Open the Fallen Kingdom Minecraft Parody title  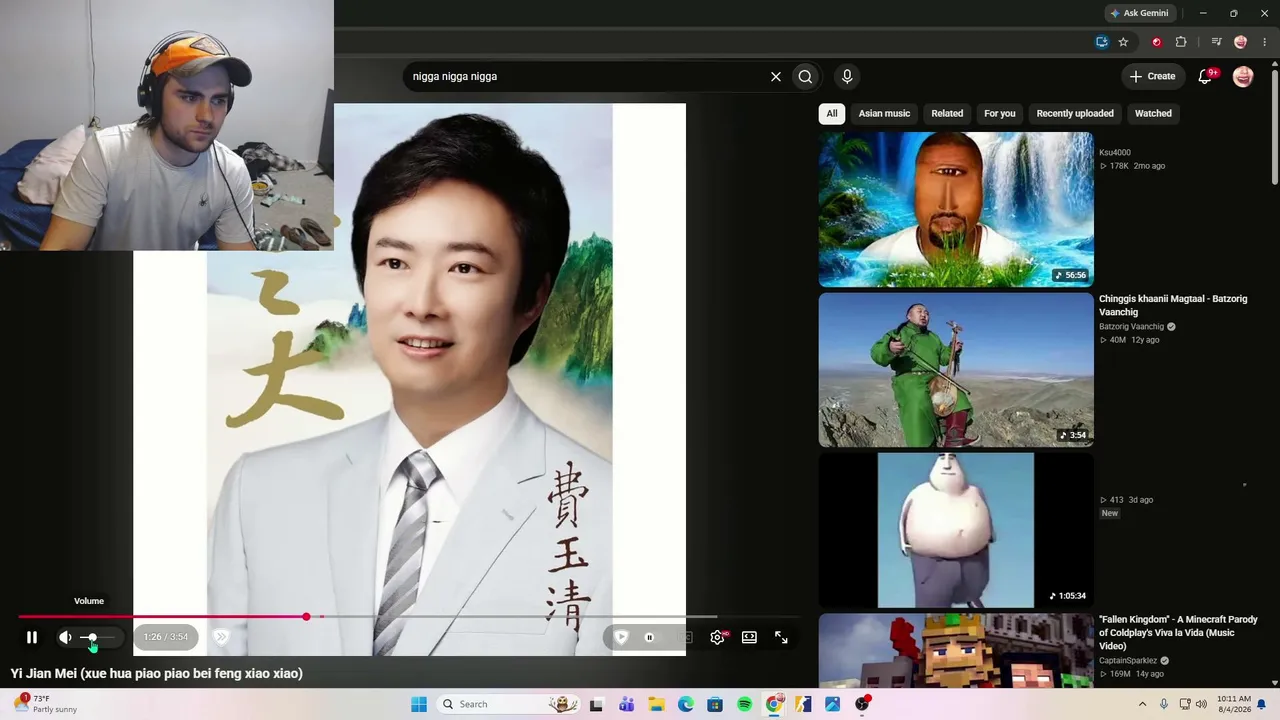pyautogui.click(x=1178, y=633)
